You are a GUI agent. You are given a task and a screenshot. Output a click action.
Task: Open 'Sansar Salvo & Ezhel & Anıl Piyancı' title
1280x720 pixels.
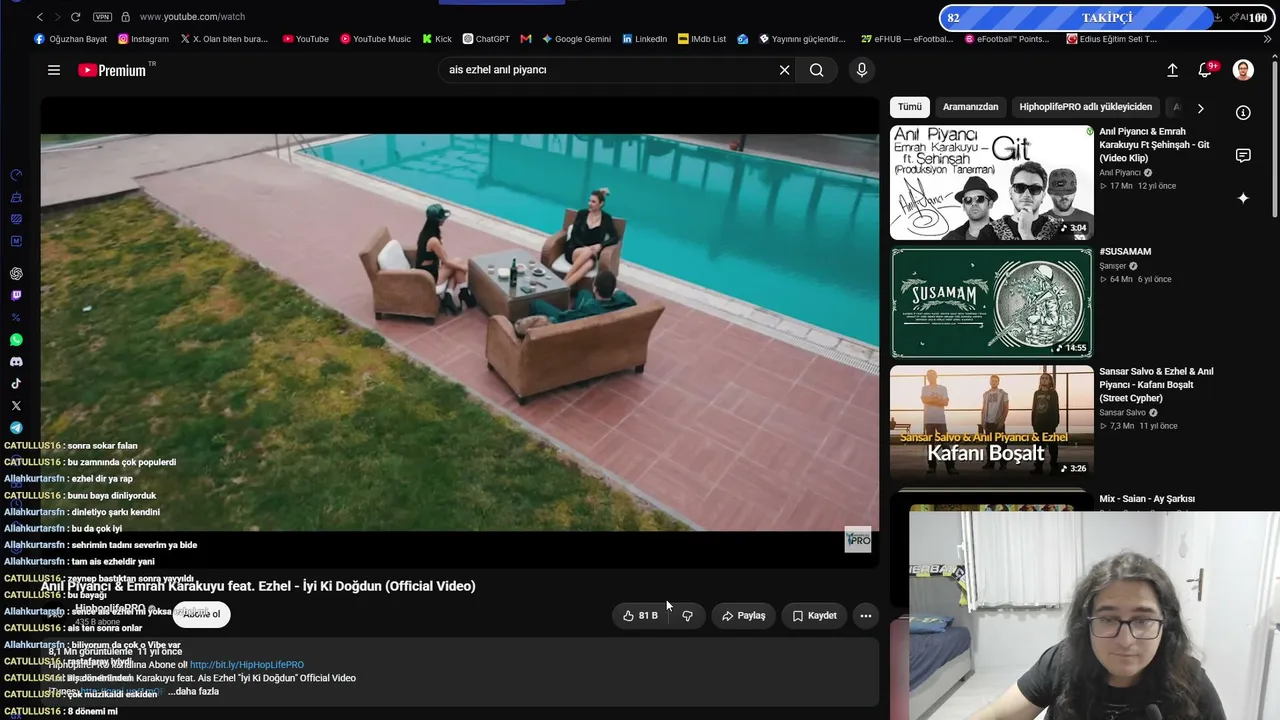pos(1156,385)
